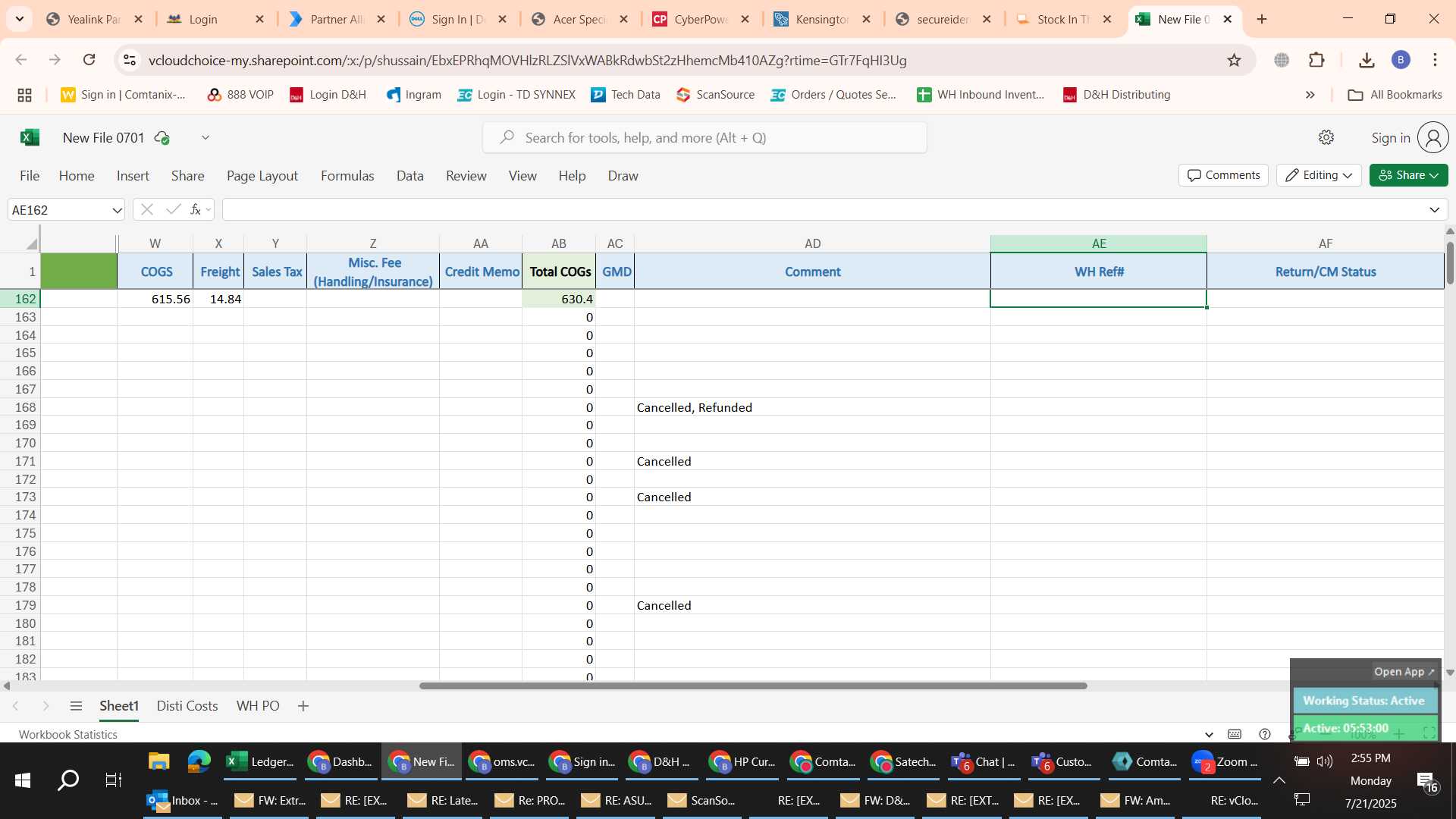Open the Insert ribbon tab
The image size is (1456, 819).
(133, 176)
